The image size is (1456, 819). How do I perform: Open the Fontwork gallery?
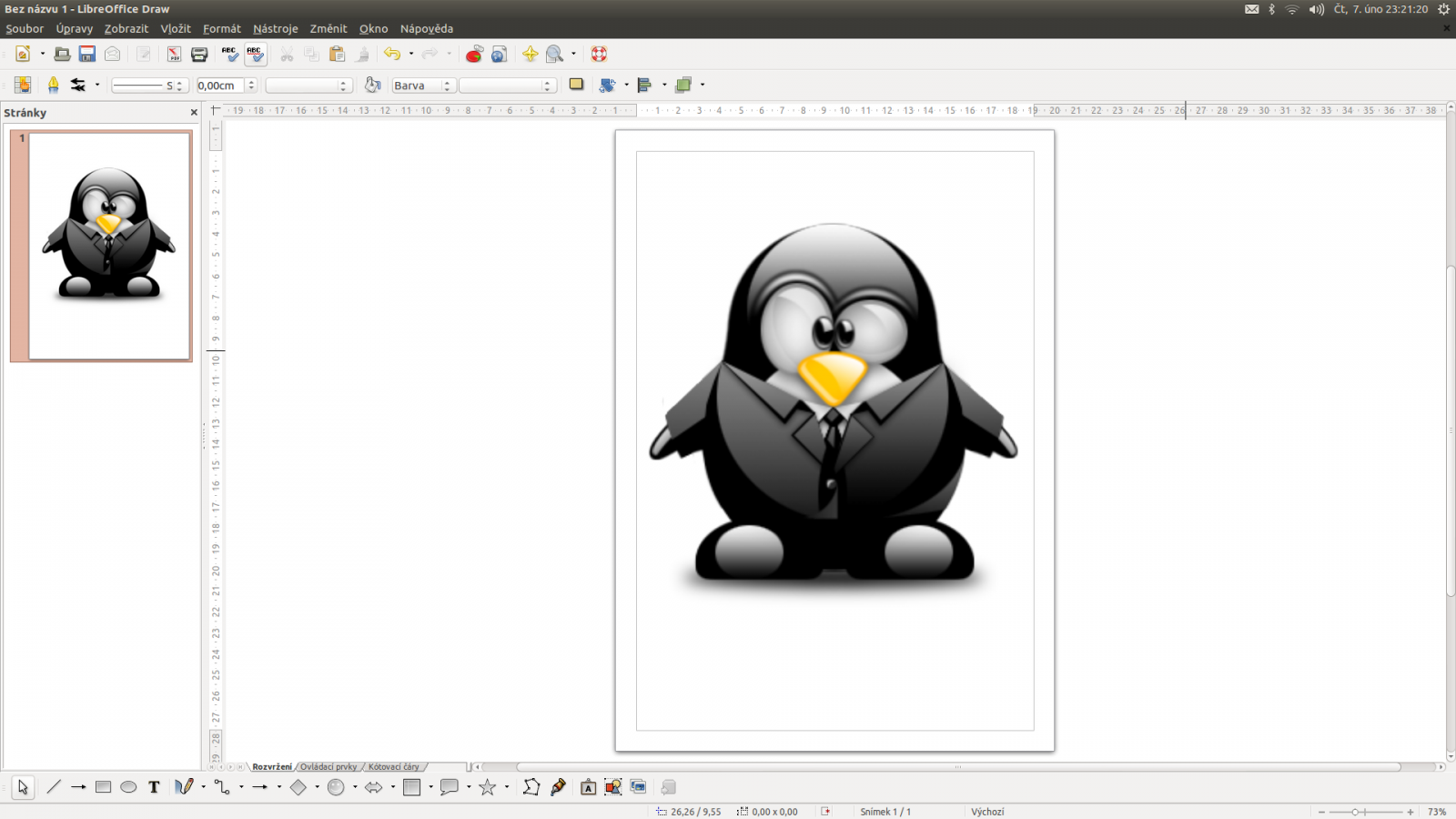point(587,787)
